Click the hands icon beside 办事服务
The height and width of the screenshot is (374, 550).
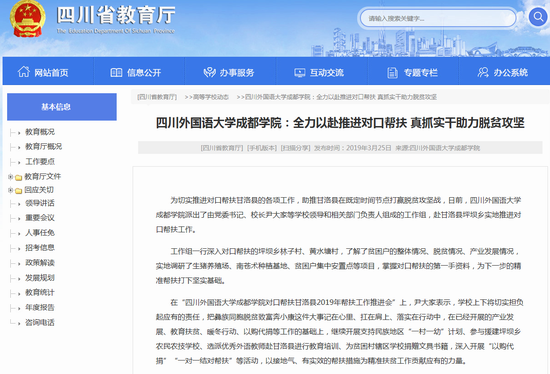pyautogui.click(x=209, y=72)
